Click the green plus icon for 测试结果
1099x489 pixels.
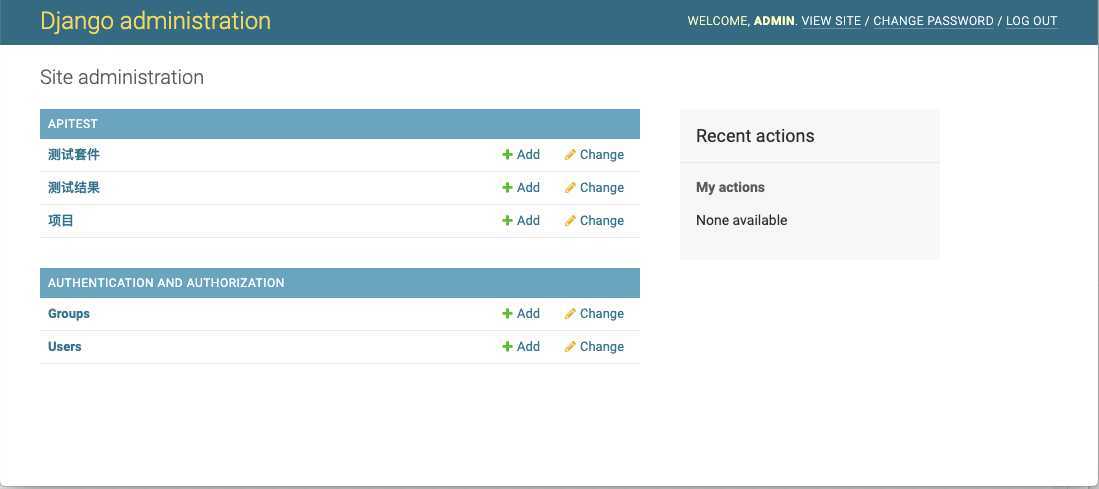[x=507, y=188]
